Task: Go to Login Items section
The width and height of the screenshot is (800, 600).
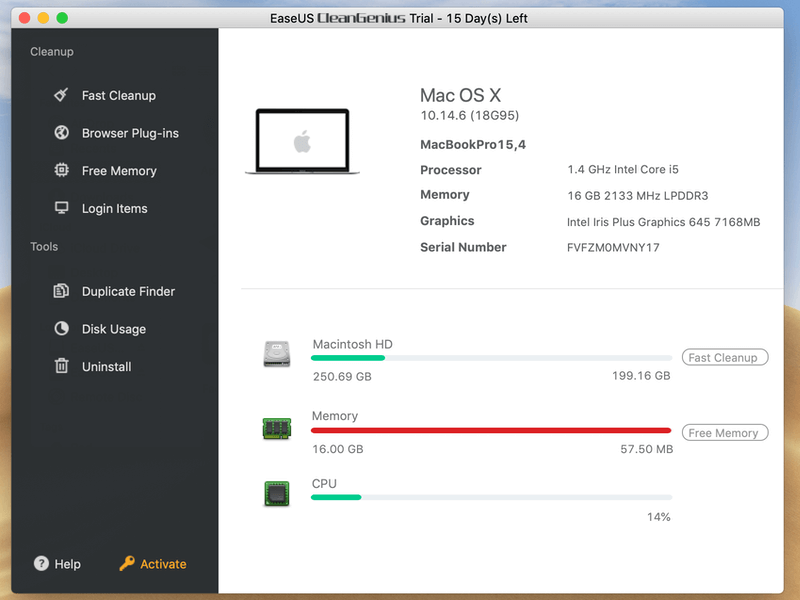Action: click(114, 209)
